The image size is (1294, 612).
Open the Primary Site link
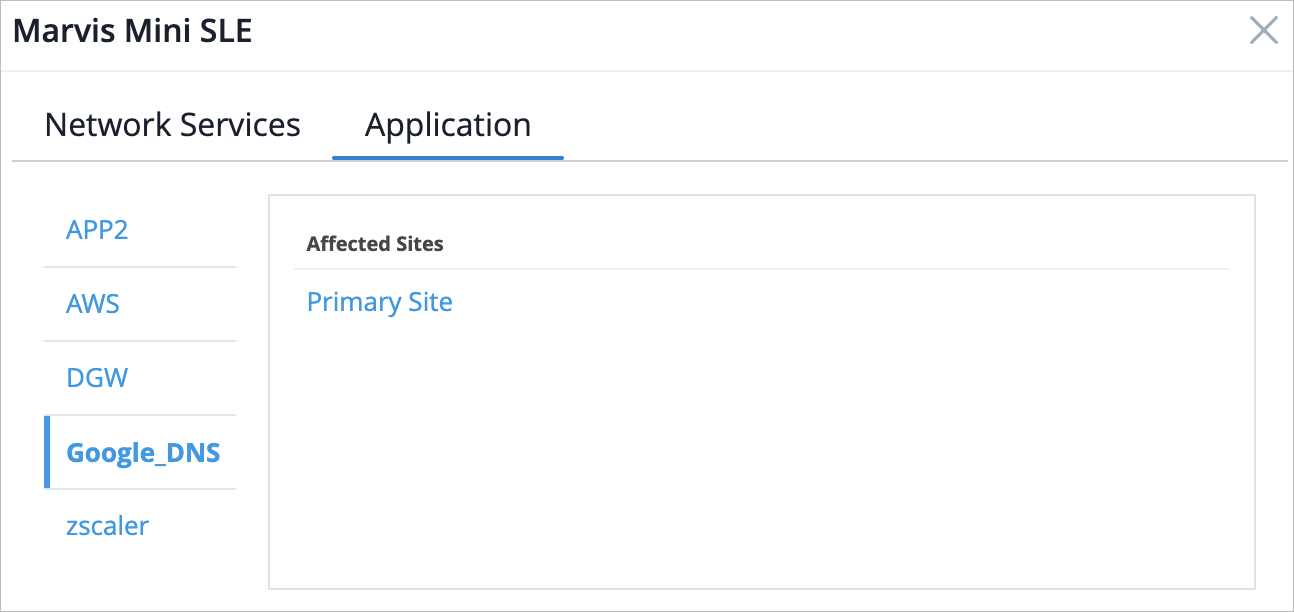coord(379,302)
